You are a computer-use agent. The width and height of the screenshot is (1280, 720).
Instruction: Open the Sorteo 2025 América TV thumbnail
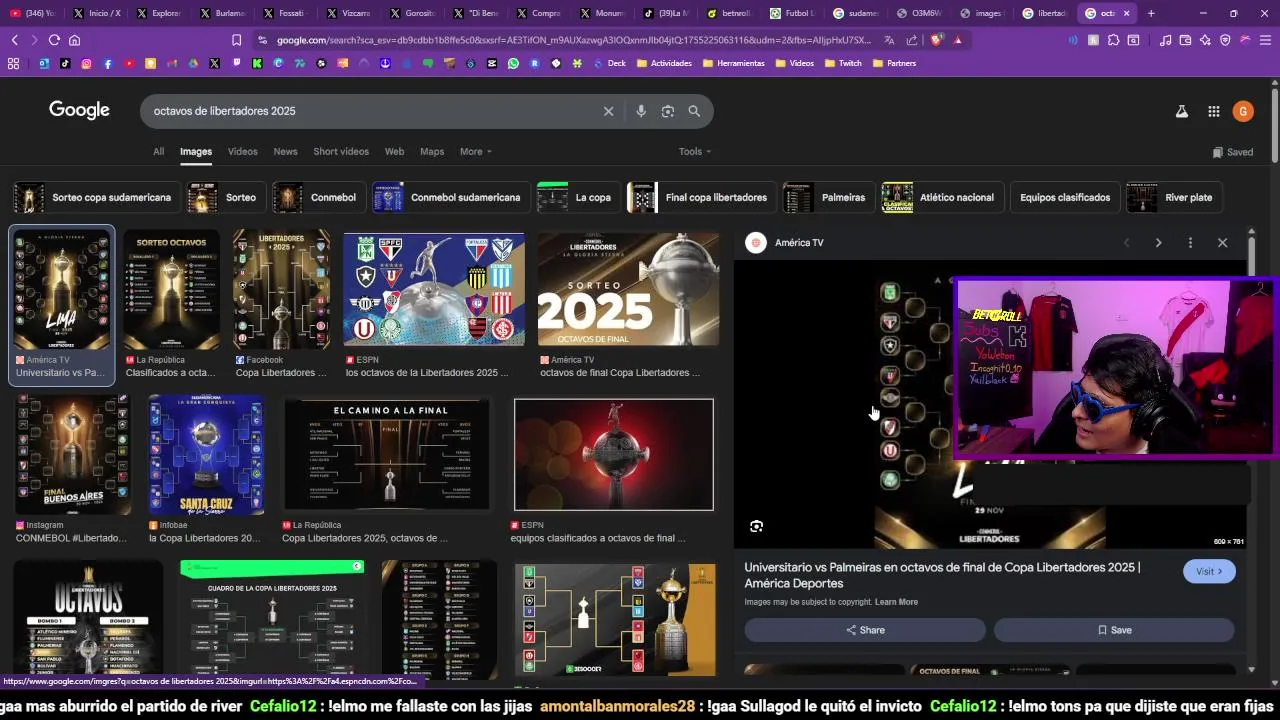point(628,290)
